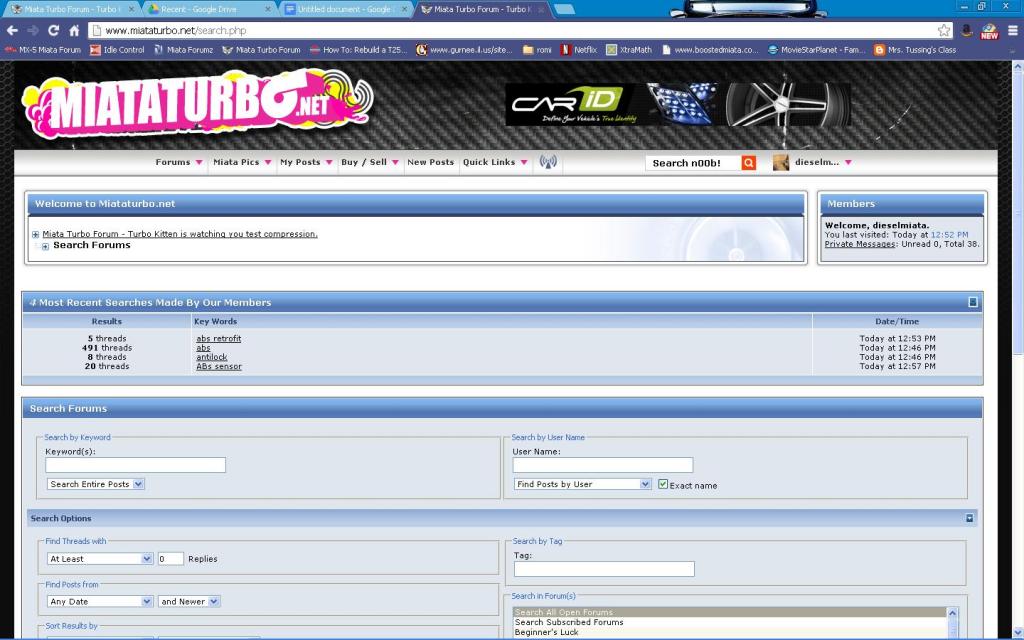This screenshot has width=1024, height=640.
Task: Click the browser address bar
Action: point(519,30)
